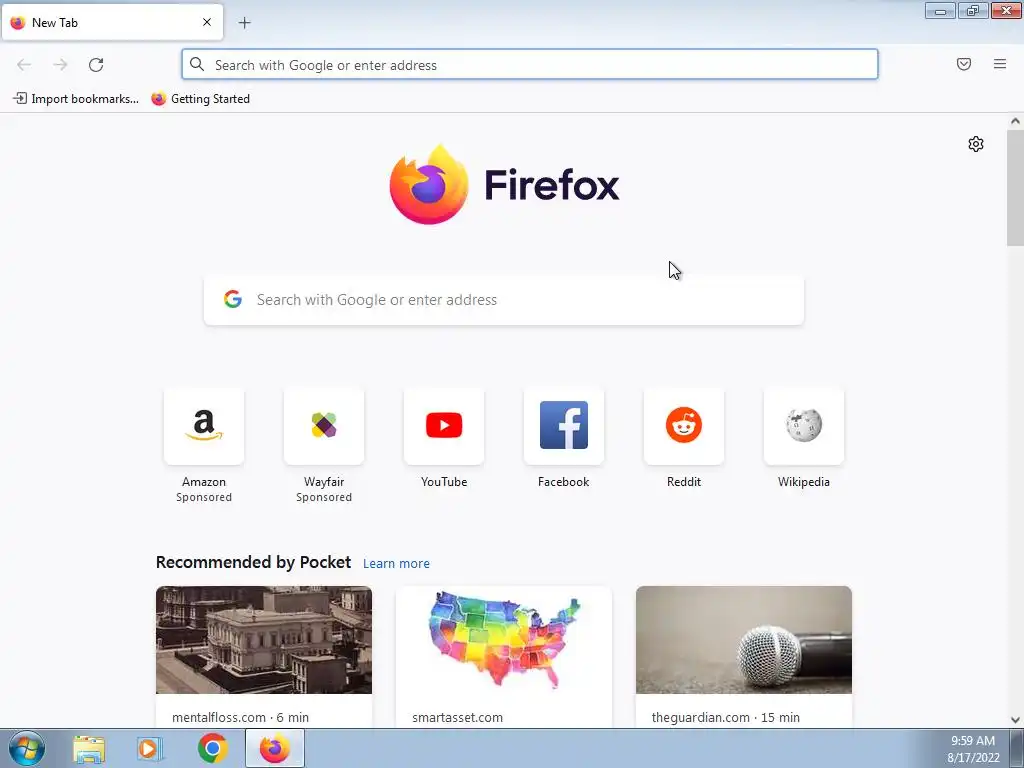Click the theguardian.com · 15 min label
The image size is (1024, 768).
point(726,717)
